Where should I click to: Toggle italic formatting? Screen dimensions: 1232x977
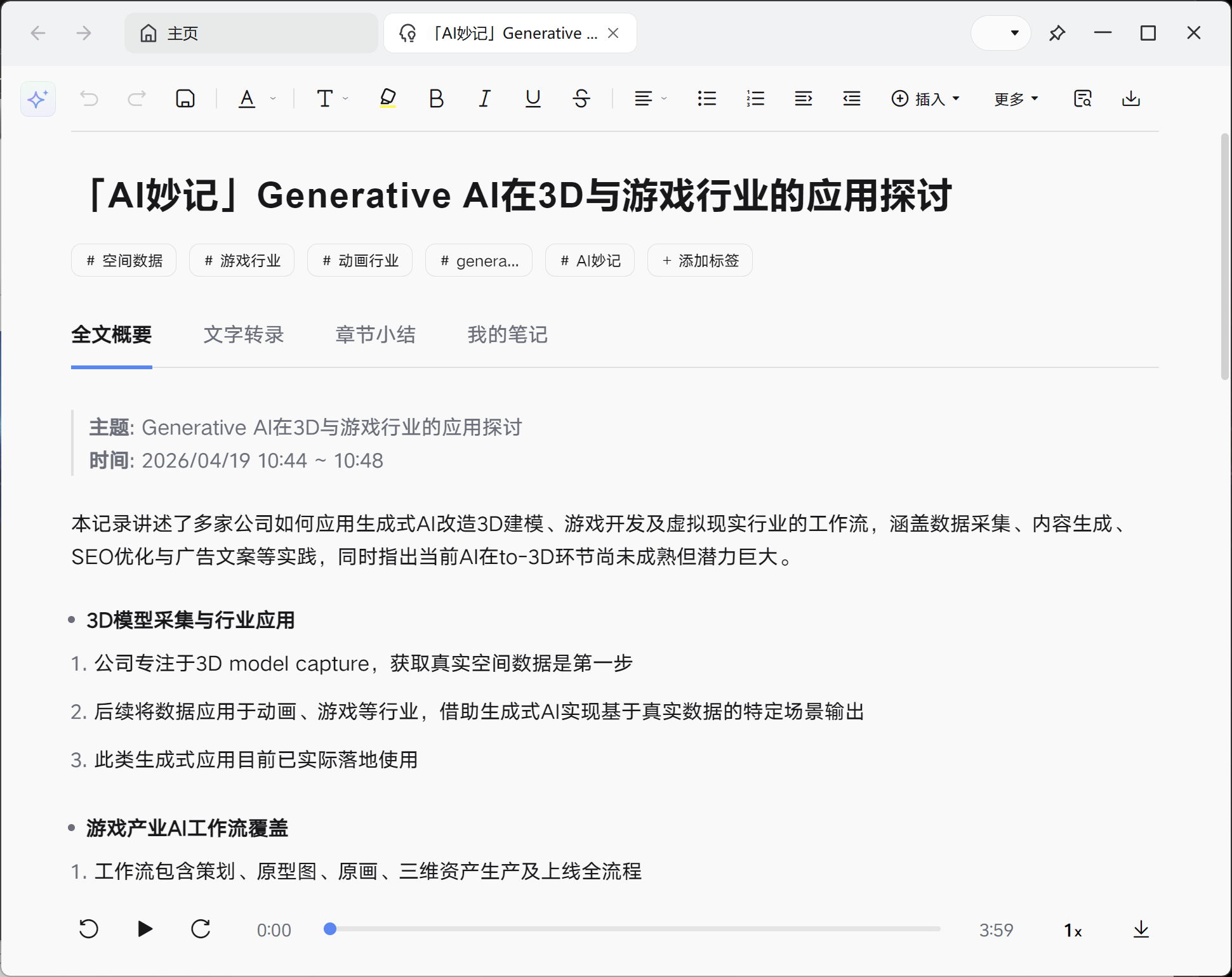point(484,98)
